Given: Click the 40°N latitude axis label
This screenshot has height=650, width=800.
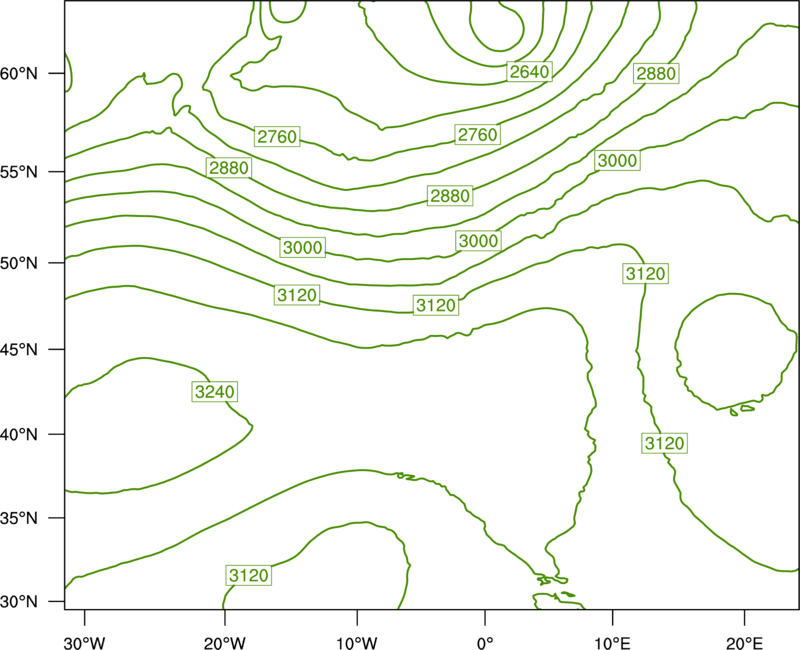Looking at the screenshot, I should coord(19,435).
